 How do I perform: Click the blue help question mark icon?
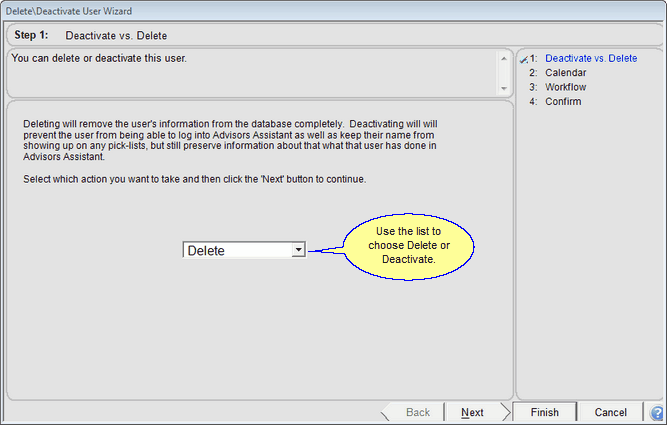point(657,413)
